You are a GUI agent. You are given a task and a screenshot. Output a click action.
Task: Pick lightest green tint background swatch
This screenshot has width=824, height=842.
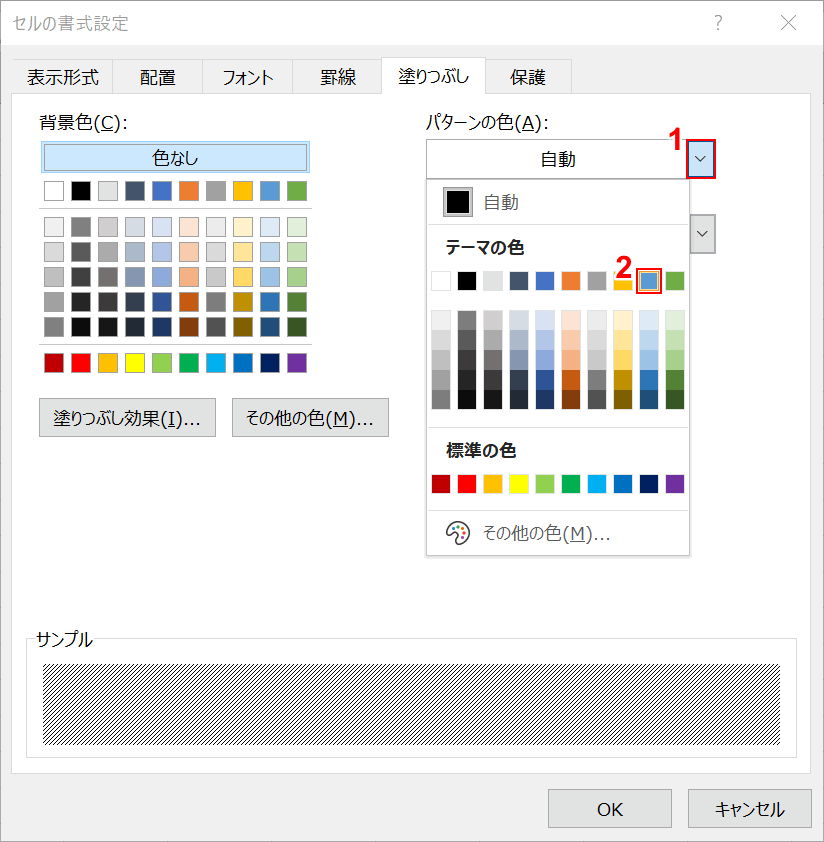coord(297,227)
